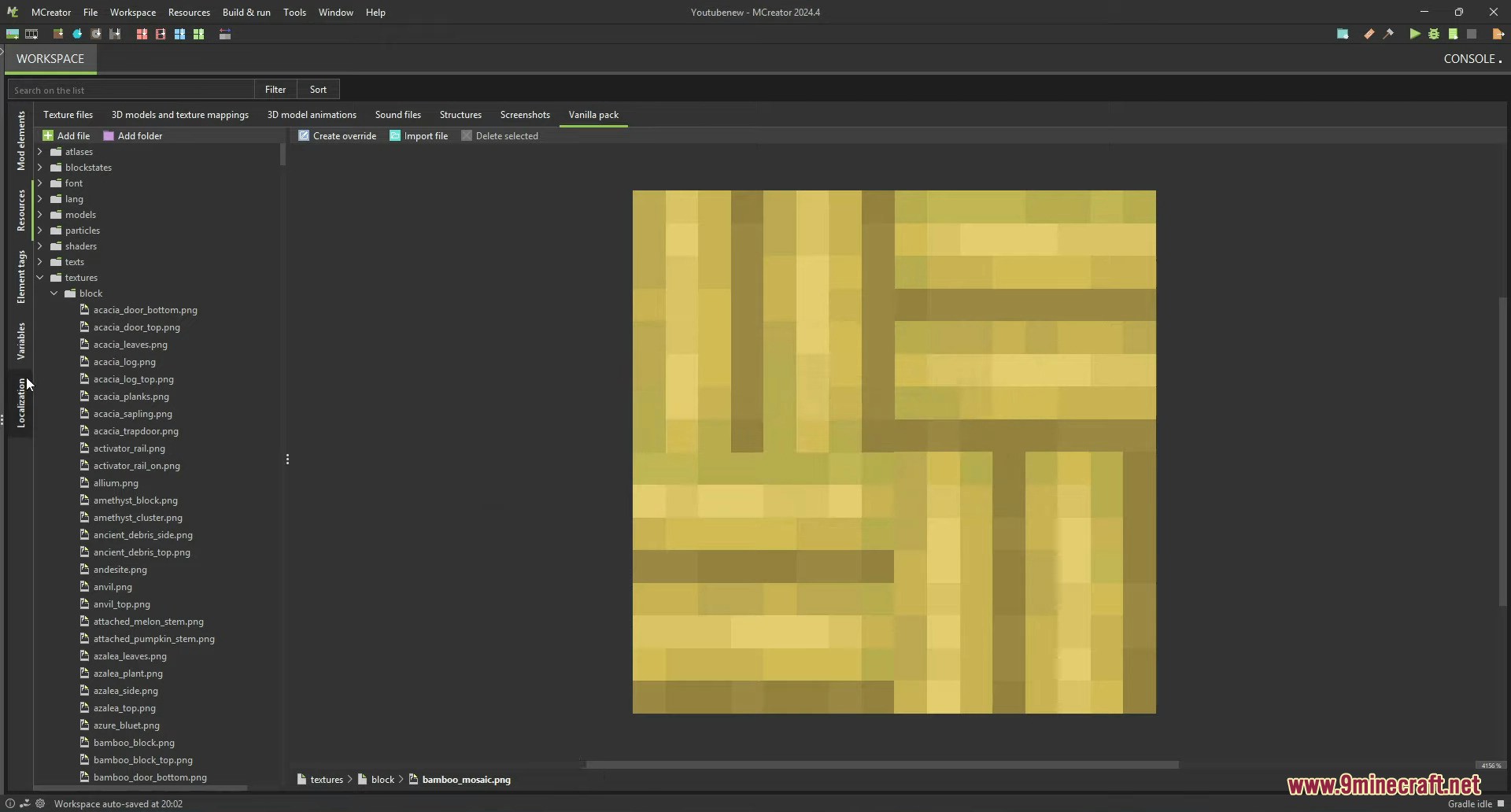Open workspace settings folder-gear icon
The image size is (1511, 812).
coord(1343,34)
